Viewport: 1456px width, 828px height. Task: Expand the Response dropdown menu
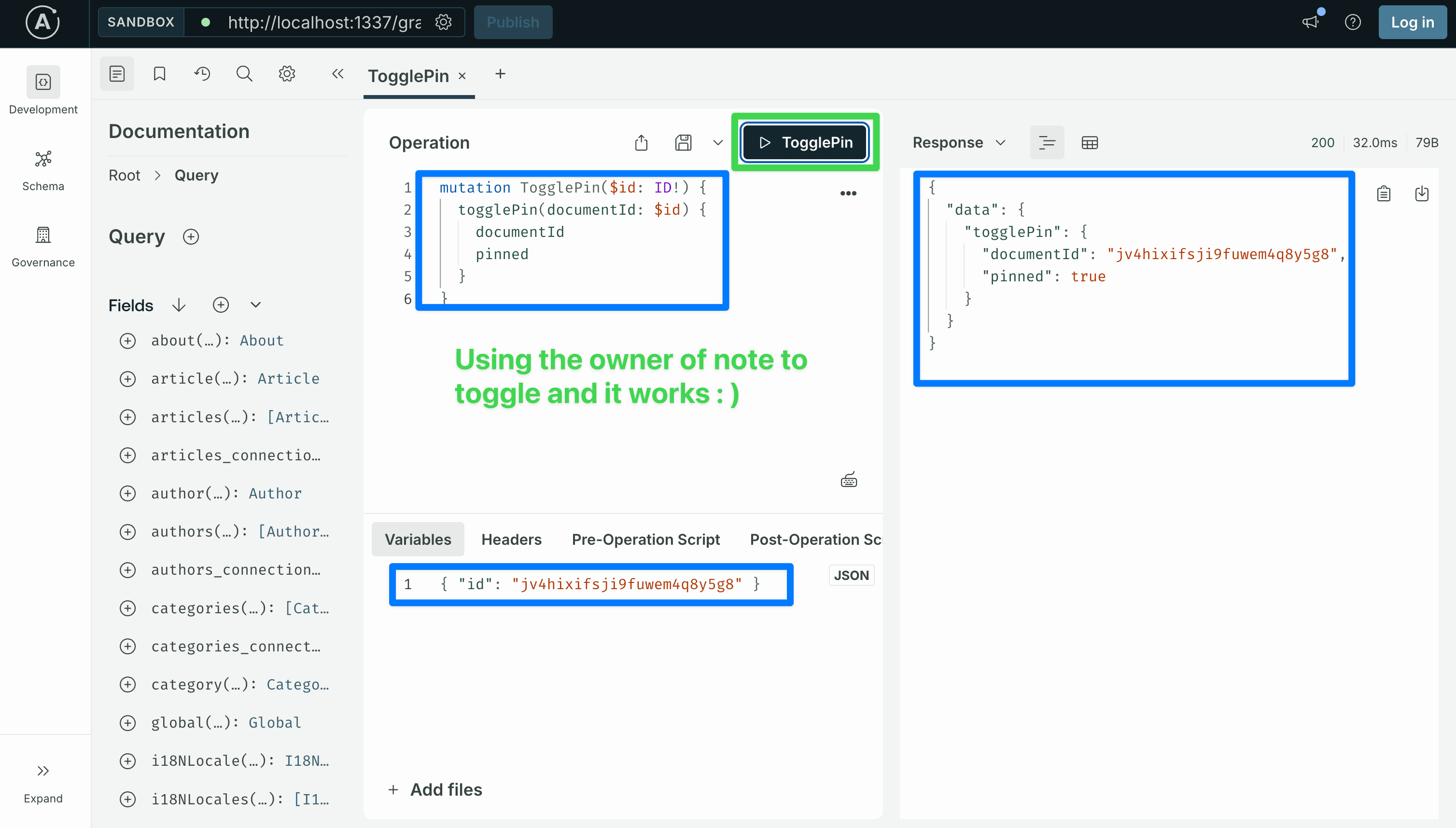pyautogui.click(x=959, y=142)
